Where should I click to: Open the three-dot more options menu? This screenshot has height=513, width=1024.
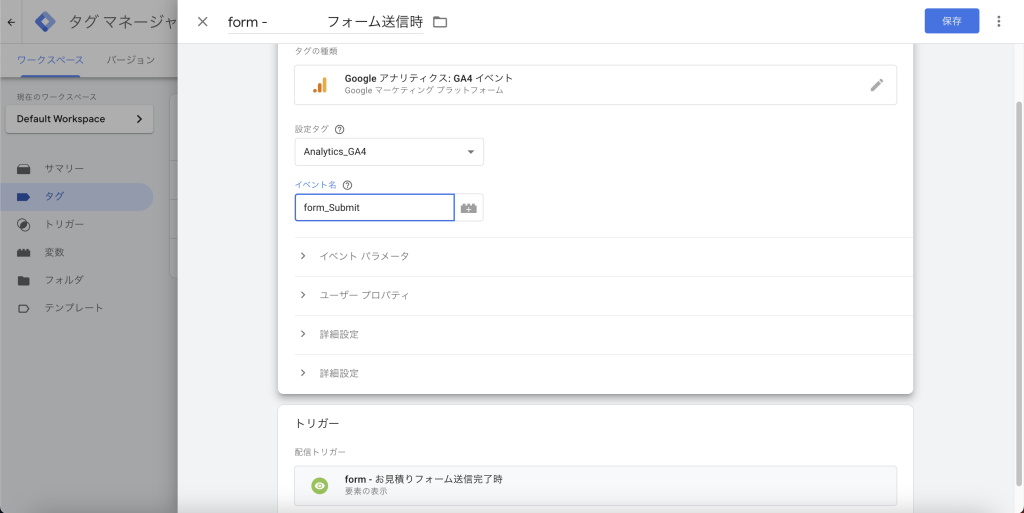click(x=999, y=22)
